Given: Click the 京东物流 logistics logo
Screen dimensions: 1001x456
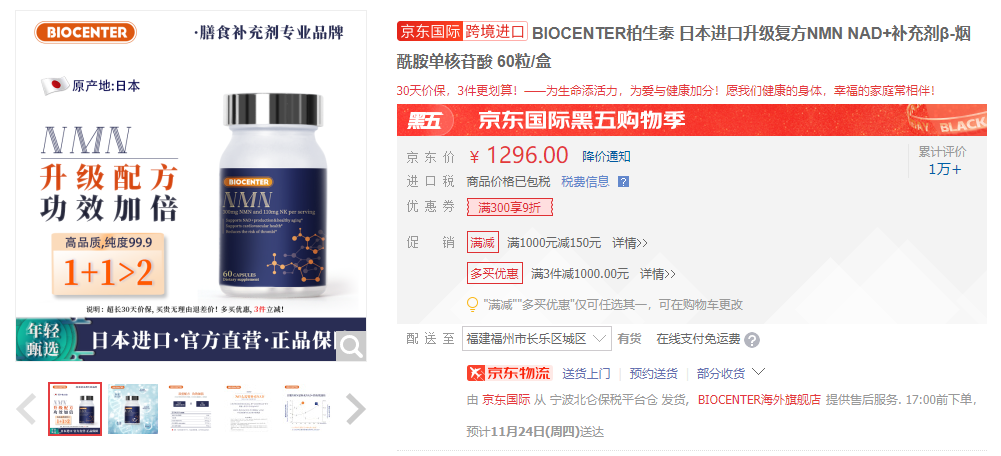Looking at the screenshot, I should pos(509,373).
